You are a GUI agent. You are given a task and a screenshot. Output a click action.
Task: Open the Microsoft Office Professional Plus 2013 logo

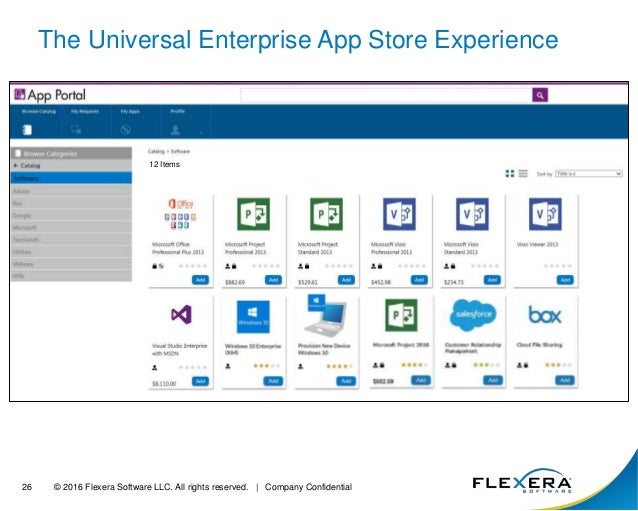(x=181, y=214)
